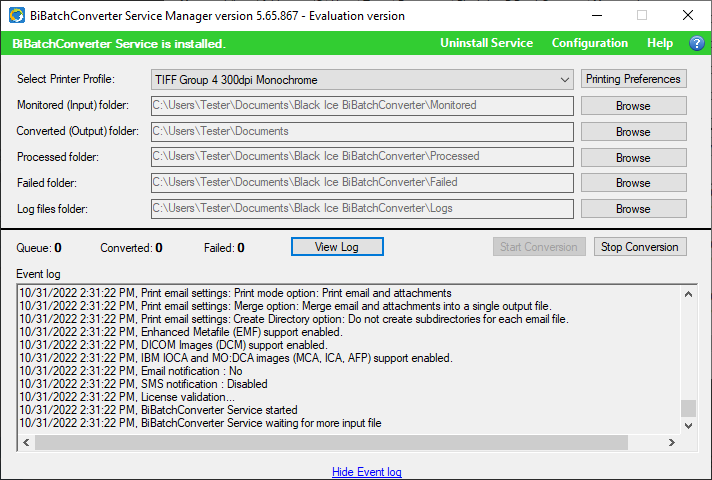Click the Processed folder path field
The height and width of the screenshot is (480, 712).
tap(362, 157)
